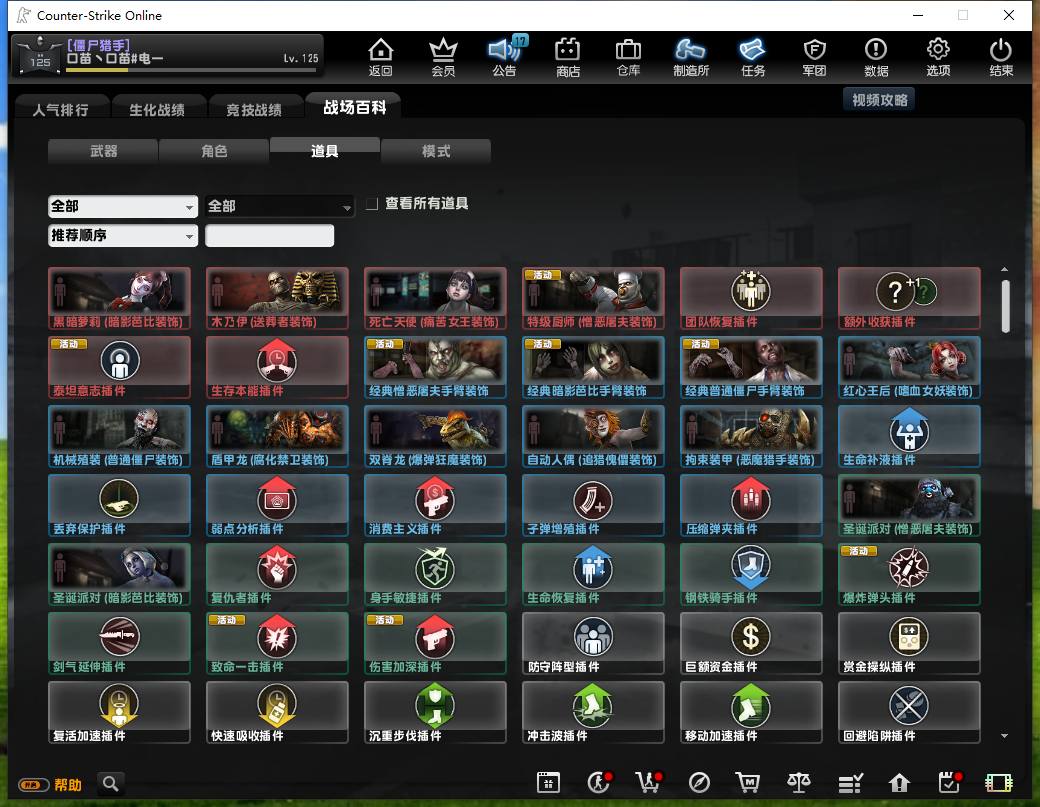Click the item list vertical scrollbar thumb

pyautogui.click(x=1006, y=306)
